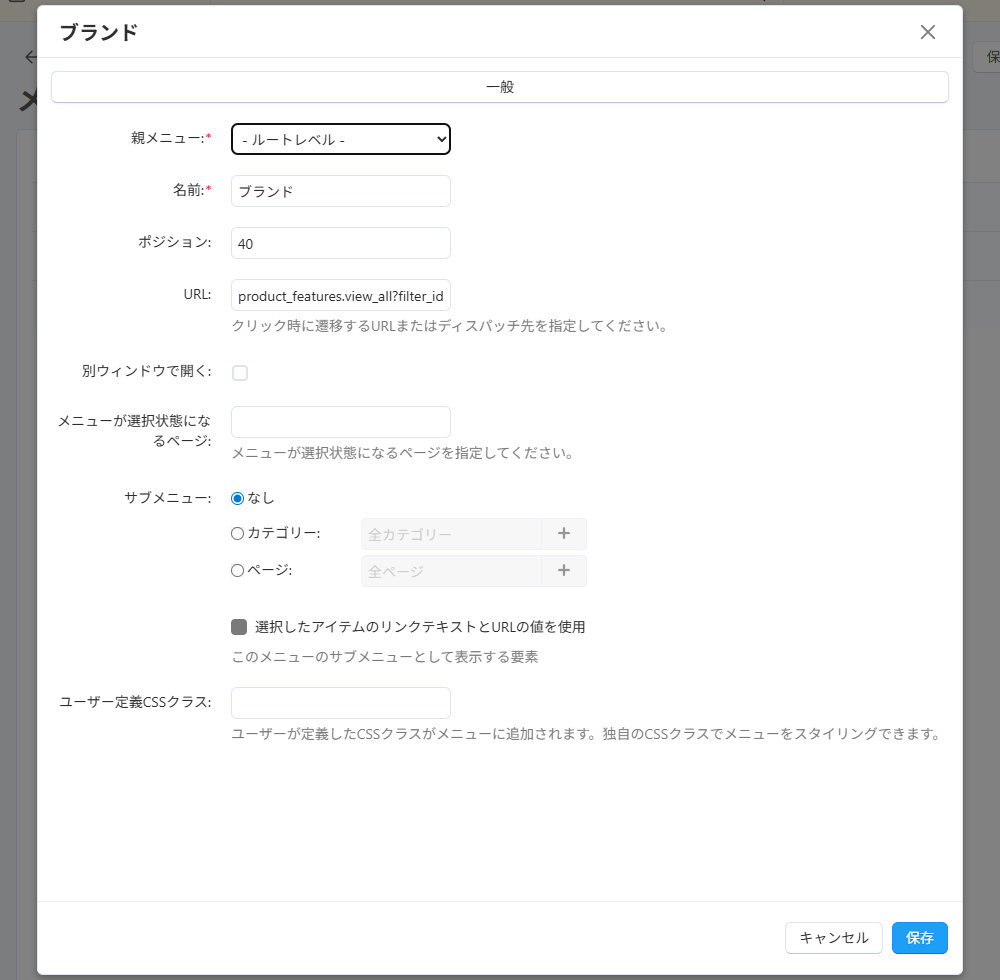This screenshot has height=980, width=1000.
Task: Toggle the リンクテキストとURLの値を使用 checkbox
Action: [239, 627]
